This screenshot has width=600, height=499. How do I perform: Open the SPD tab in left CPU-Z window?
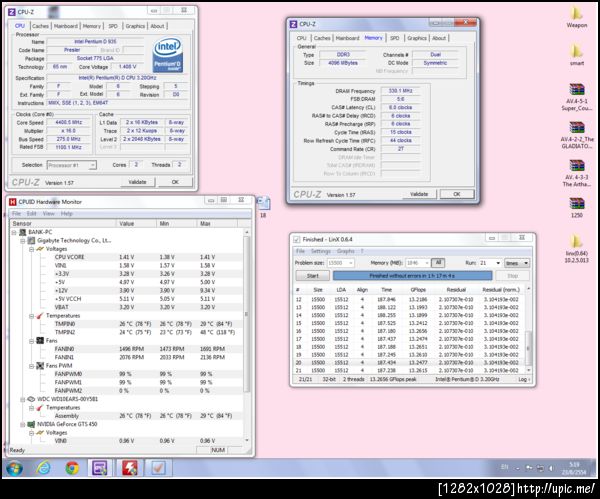[x=113, y=26]
